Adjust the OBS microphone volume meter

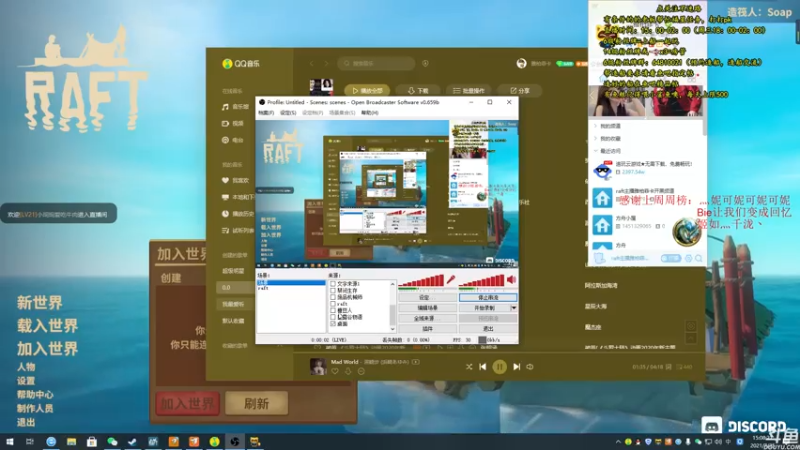421,281
